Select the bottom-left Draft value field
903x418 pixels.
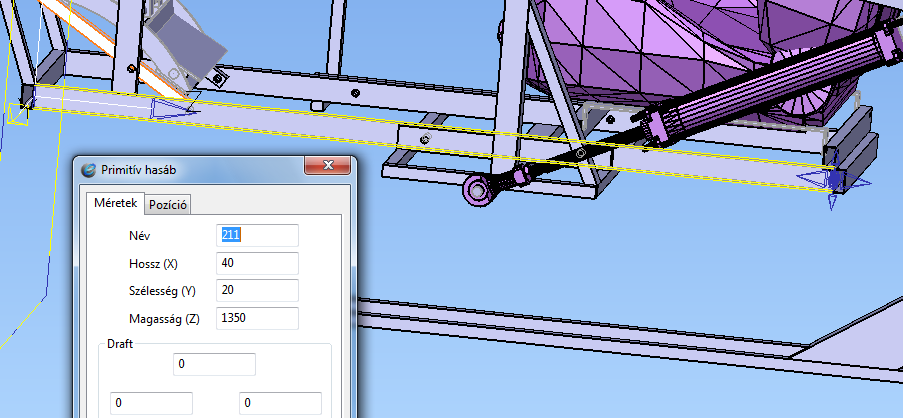pos(151,403)
